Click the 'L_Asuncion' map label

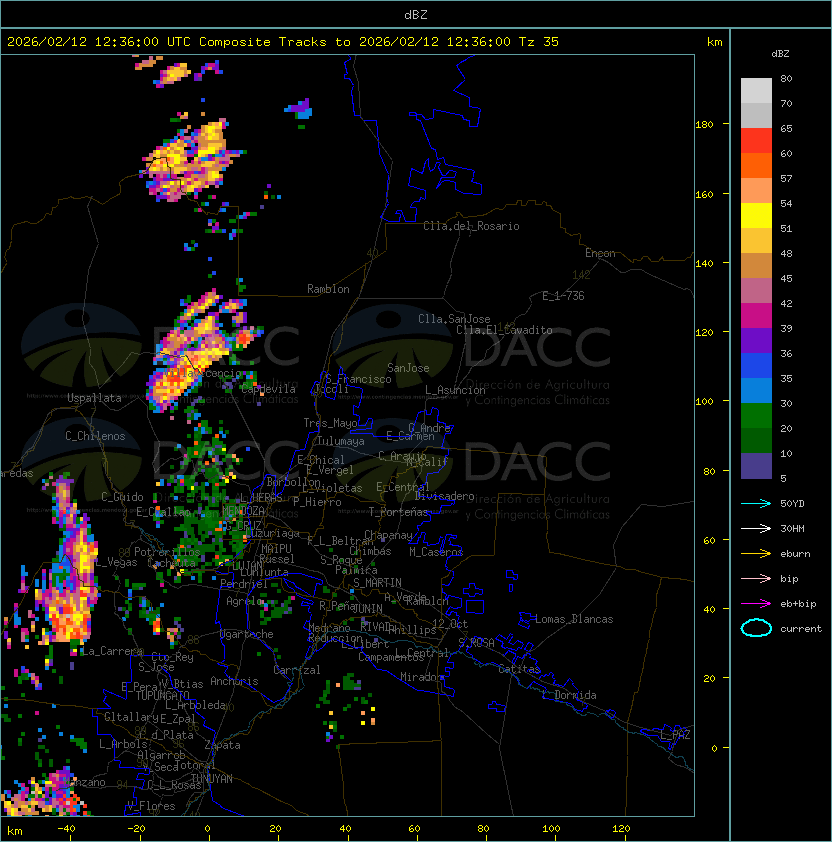pos(455,390)
